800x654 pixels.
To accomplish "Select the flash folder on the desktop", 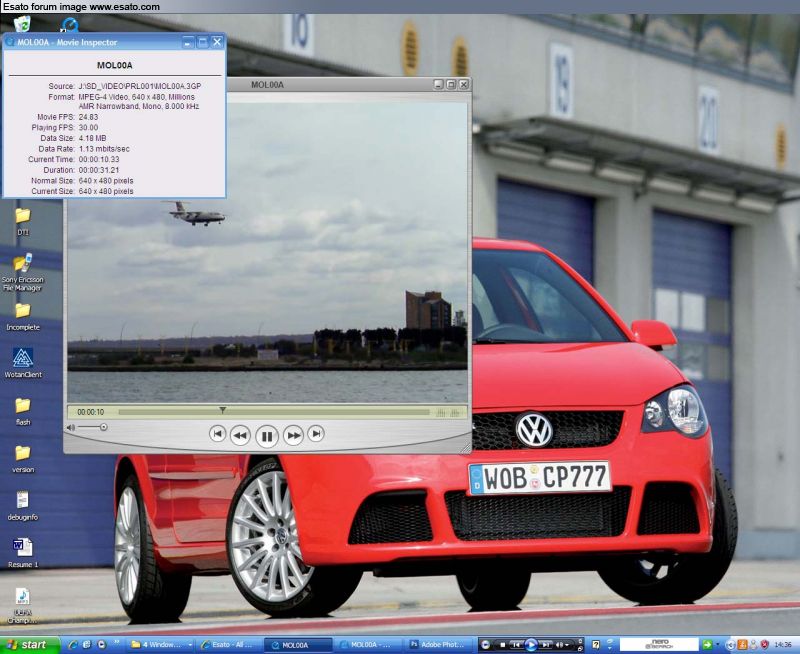I will pos(22,412).
